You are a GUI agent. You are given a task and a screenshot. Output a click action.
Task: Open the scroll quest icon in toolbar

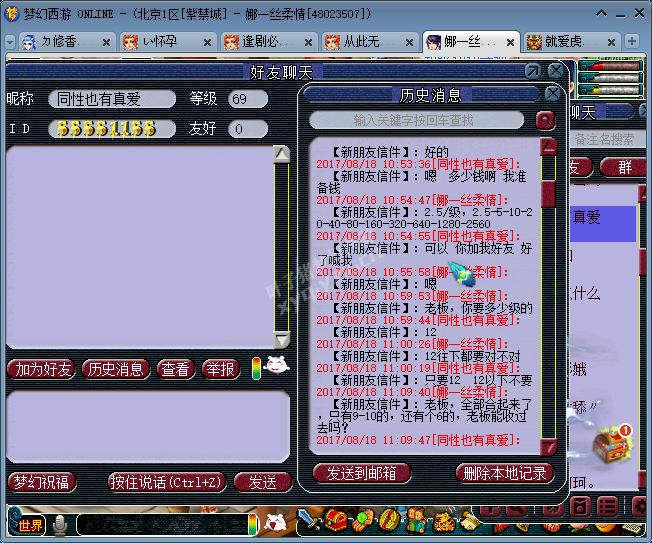(469, 520)
